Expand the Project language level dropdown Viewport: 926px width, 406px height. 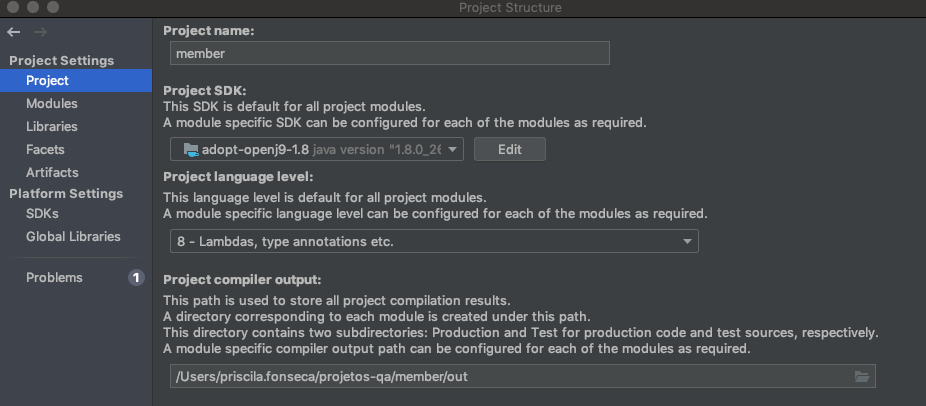434,241
